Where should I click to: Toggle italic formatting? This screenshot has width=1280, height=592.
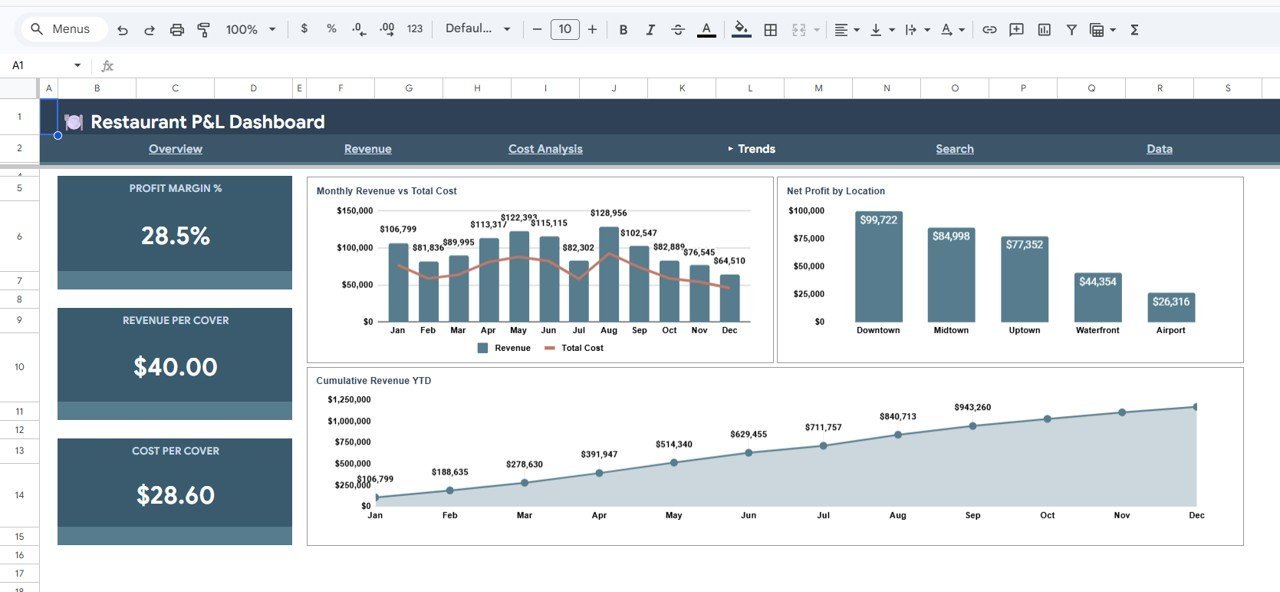point(651,30)
